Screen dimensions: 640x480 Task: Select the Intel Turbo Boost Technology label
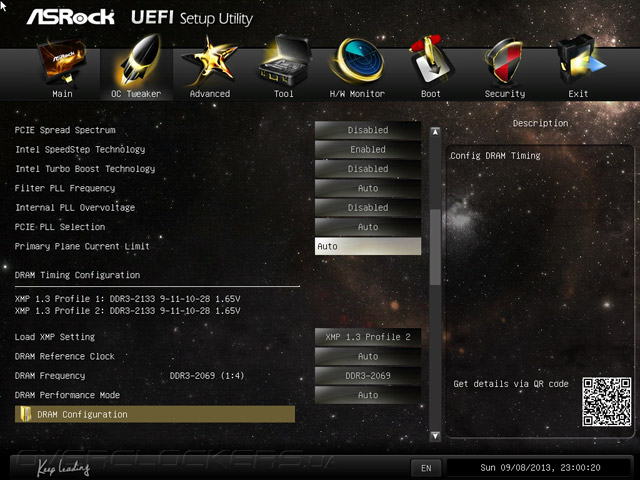coord(85,169)
